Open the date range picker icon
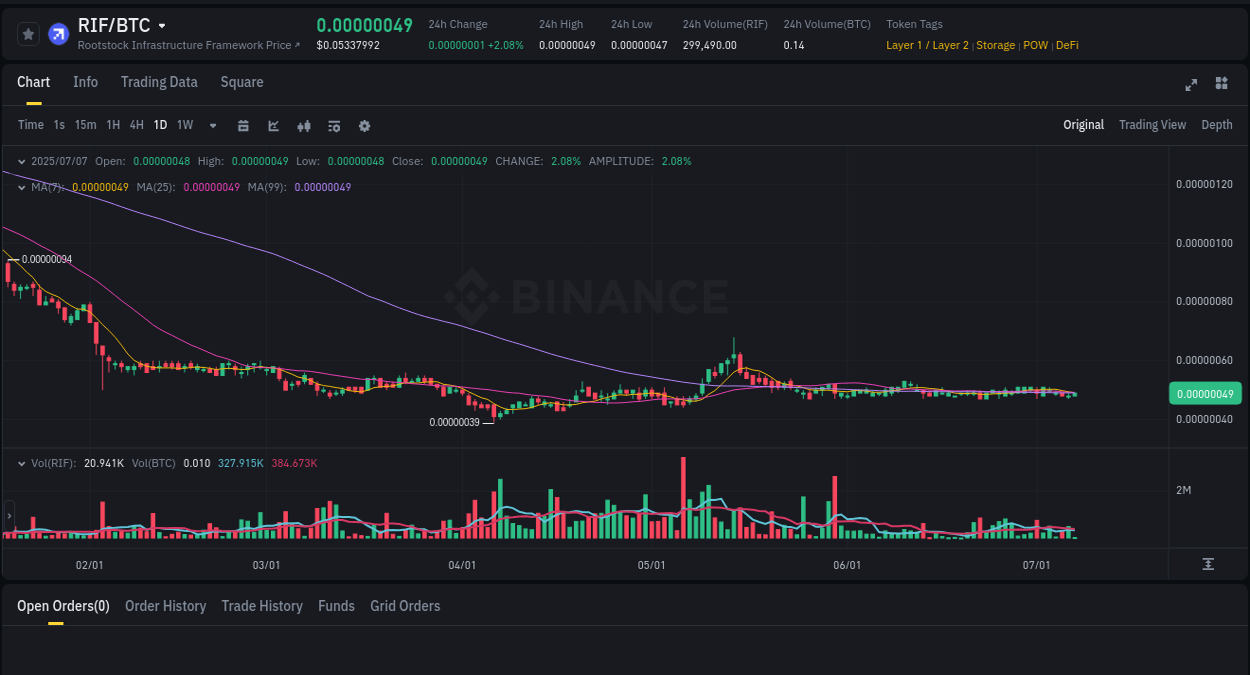The image size is (1250, 675). 243,125
